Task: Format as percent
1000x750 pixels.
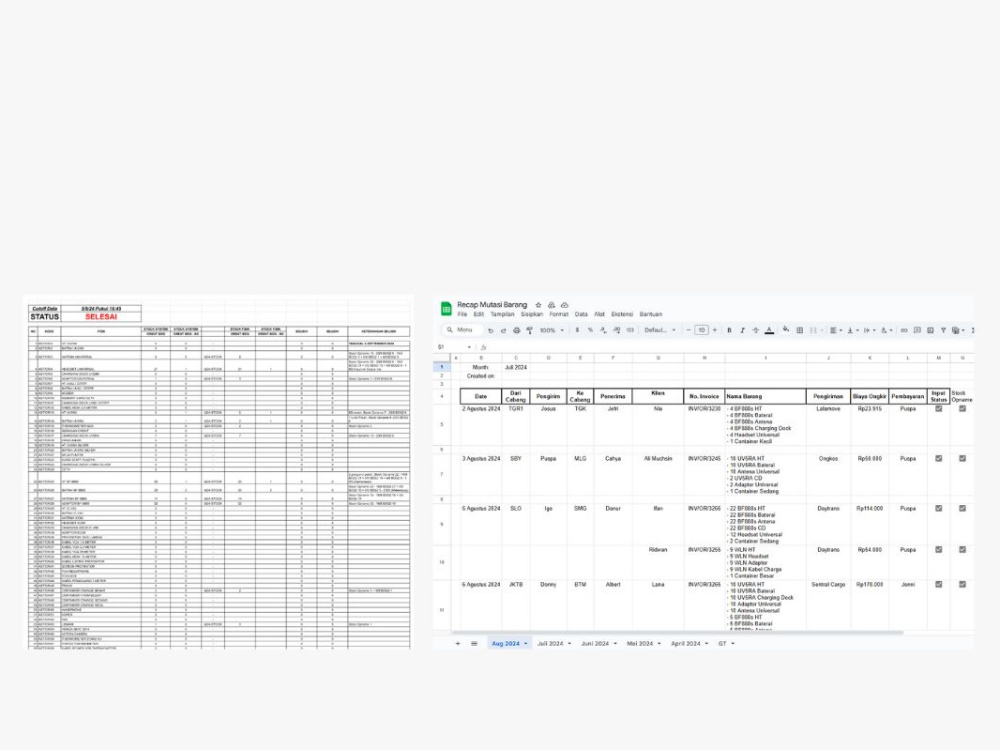Action: tap(590, 330)
